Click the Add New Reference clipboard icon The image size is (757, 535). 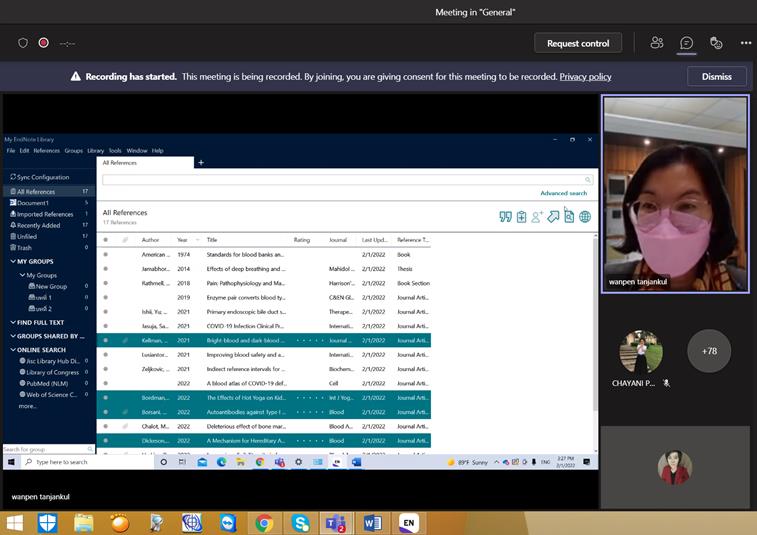coord(521,217)
